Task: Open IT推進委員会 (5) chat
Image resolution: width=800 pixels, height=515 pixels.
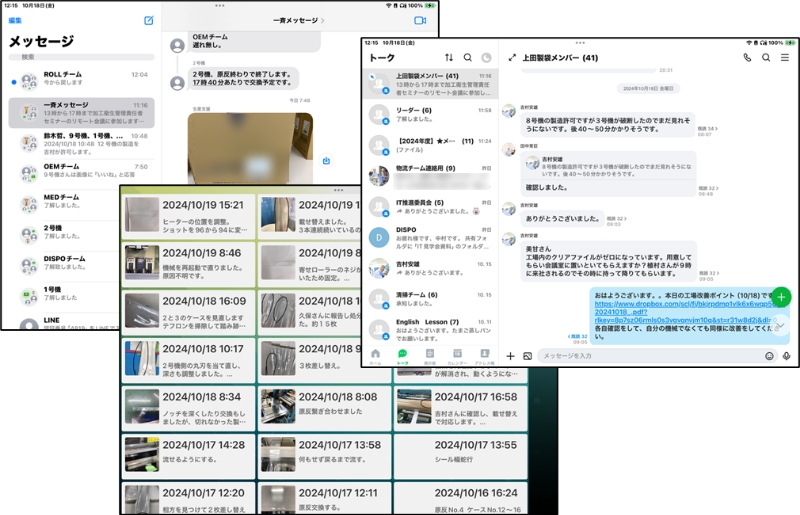Action: [x=430, y=207]
